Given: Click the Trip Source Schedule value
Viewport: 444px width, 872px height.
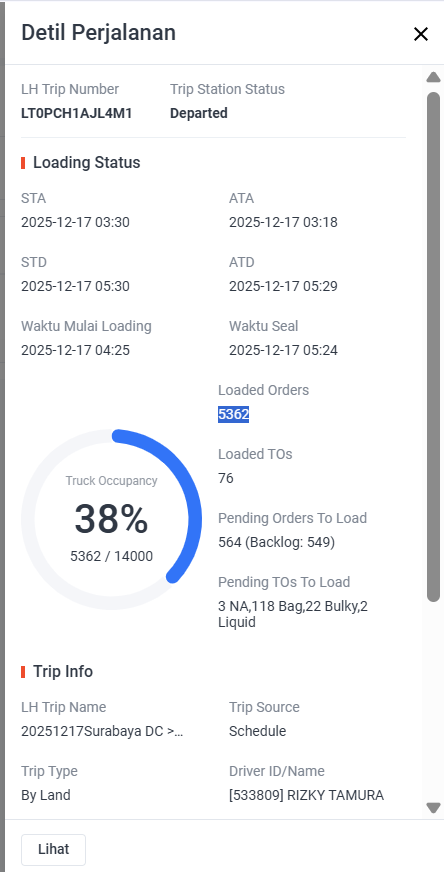Looking at the screenshot, I should tap(258, 731).
